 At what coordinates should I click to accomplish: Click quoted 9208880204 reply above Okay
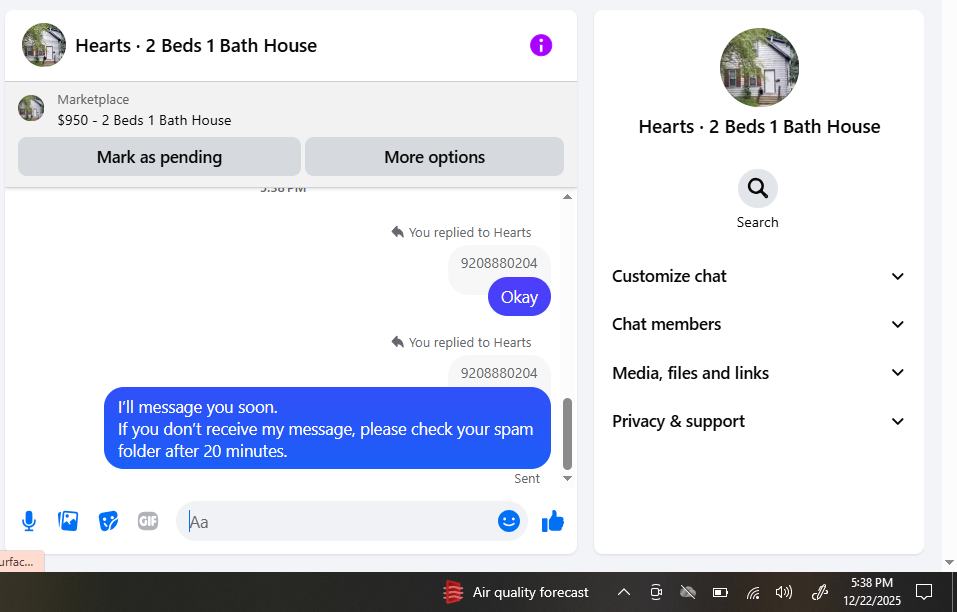point(499,263)
